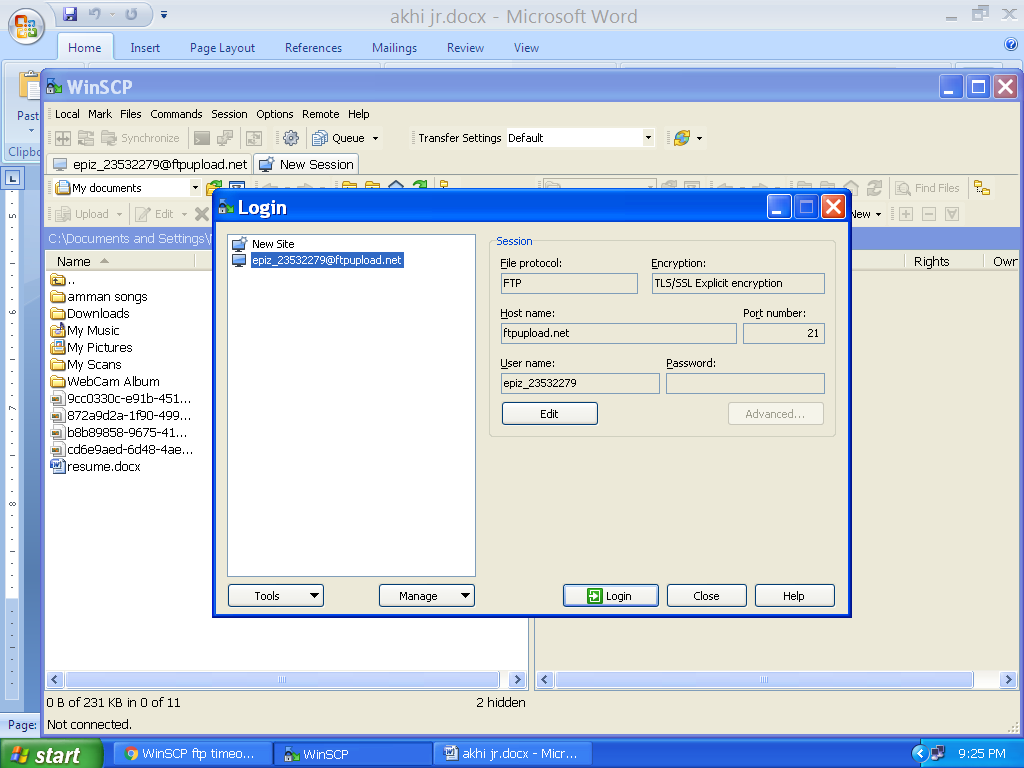Click the Advanced... button in Login dialog
The height and width of the screenshot is (768, 1024).
775,413
